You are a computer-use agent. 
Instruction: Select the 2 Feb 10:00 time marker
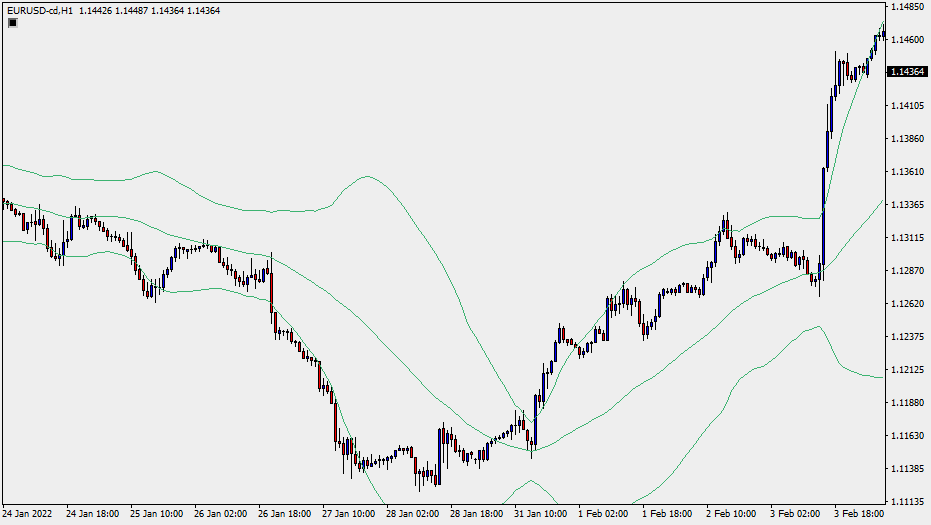pyautogui.click(x=731, y=514)
